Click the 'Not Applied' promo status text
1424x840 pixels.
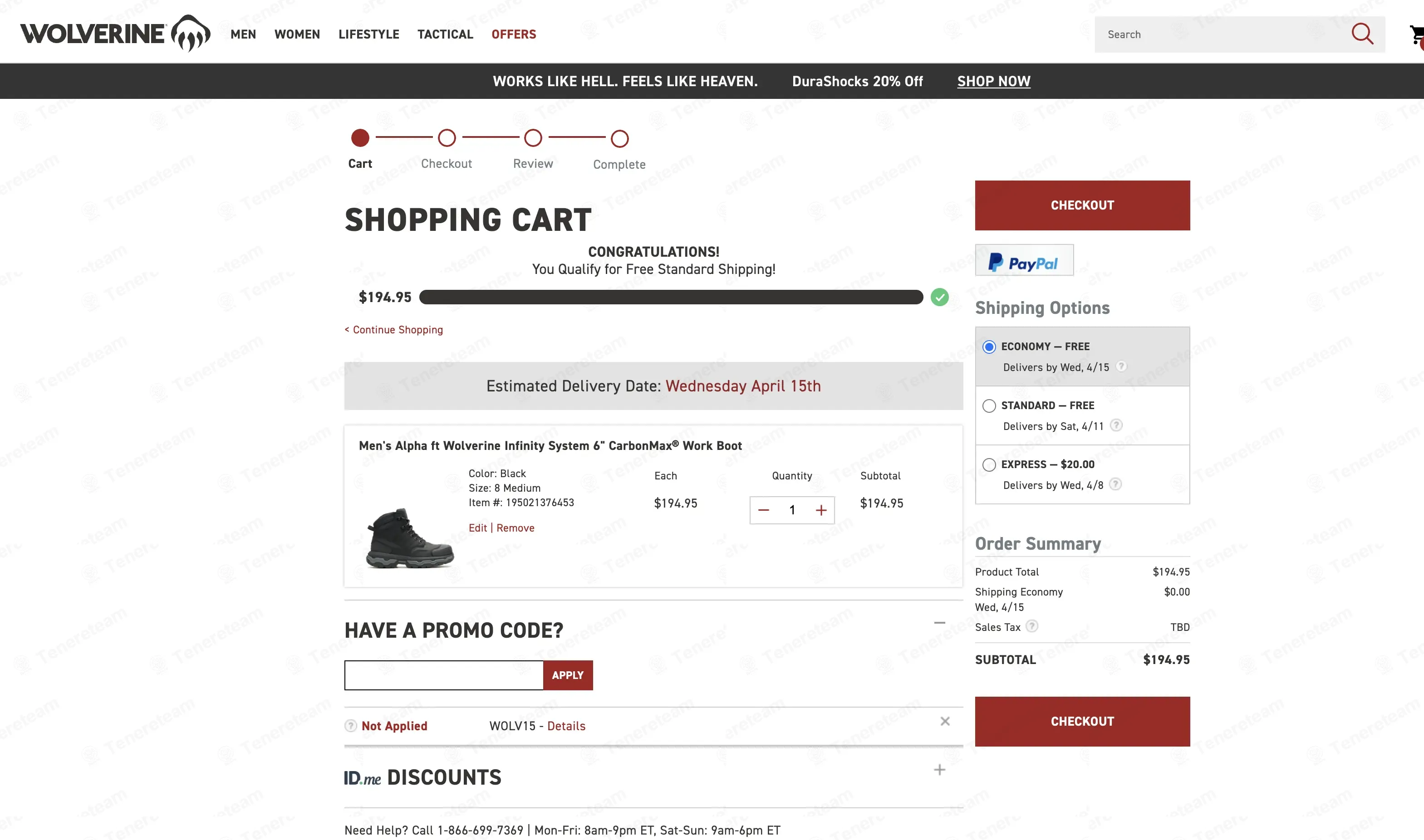coord(394,726)
